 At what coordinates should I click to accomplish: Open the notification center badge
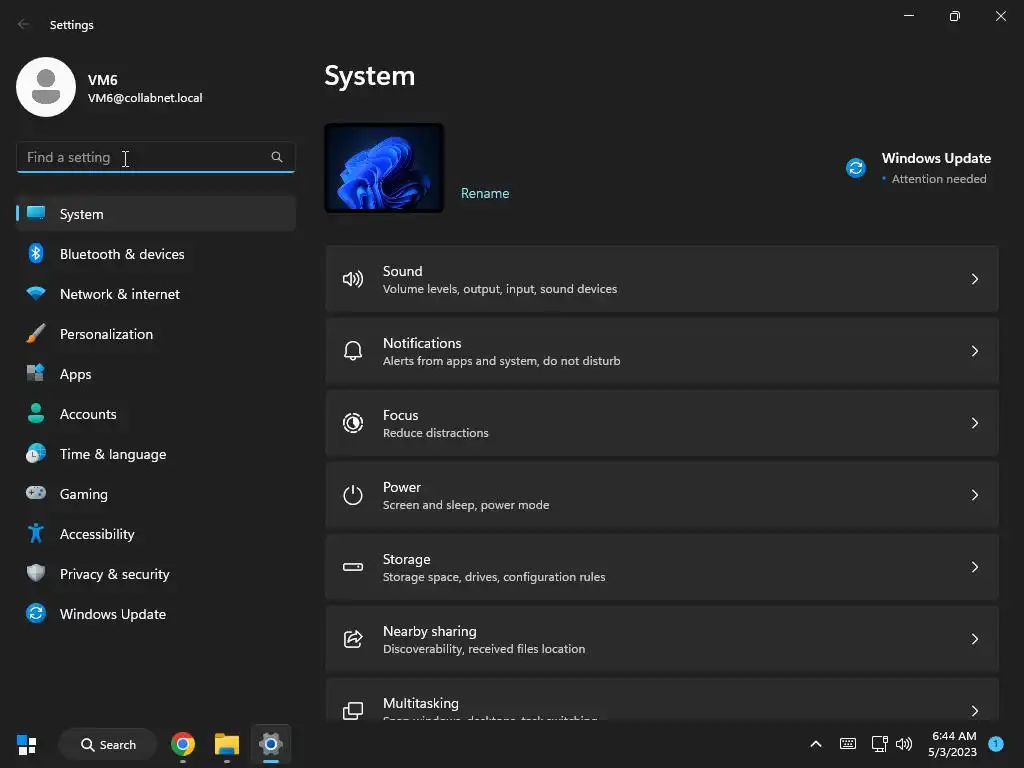click(x=995, y=743)
